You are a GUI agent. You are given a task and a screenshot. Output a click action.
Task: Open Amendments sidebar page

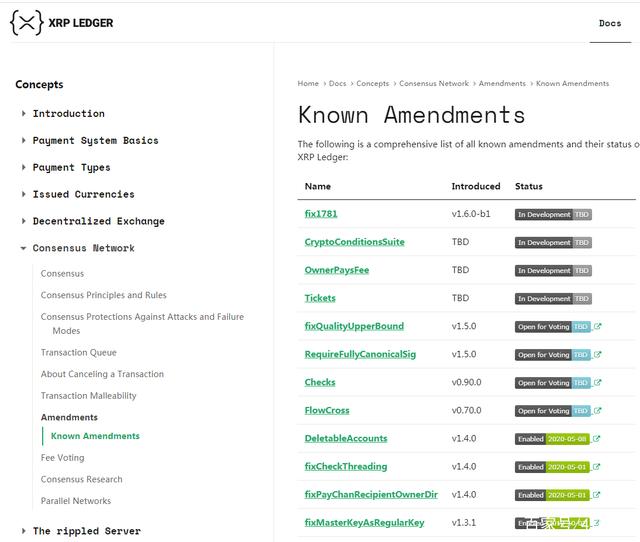pyautogui.click(x=69, y=418)
